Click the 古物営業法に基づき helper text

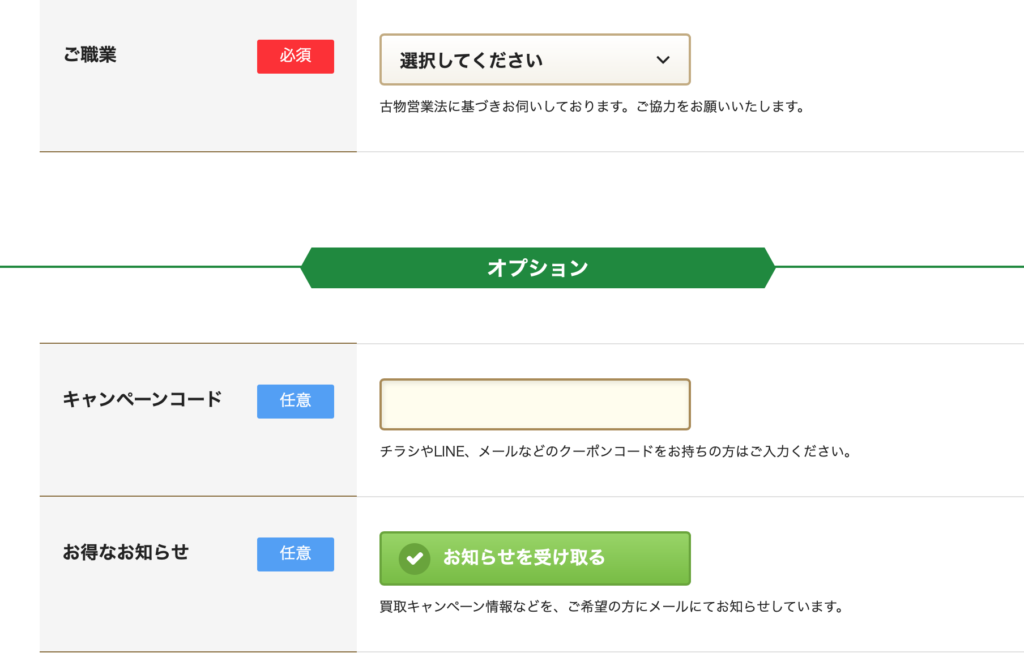point(592,106)
